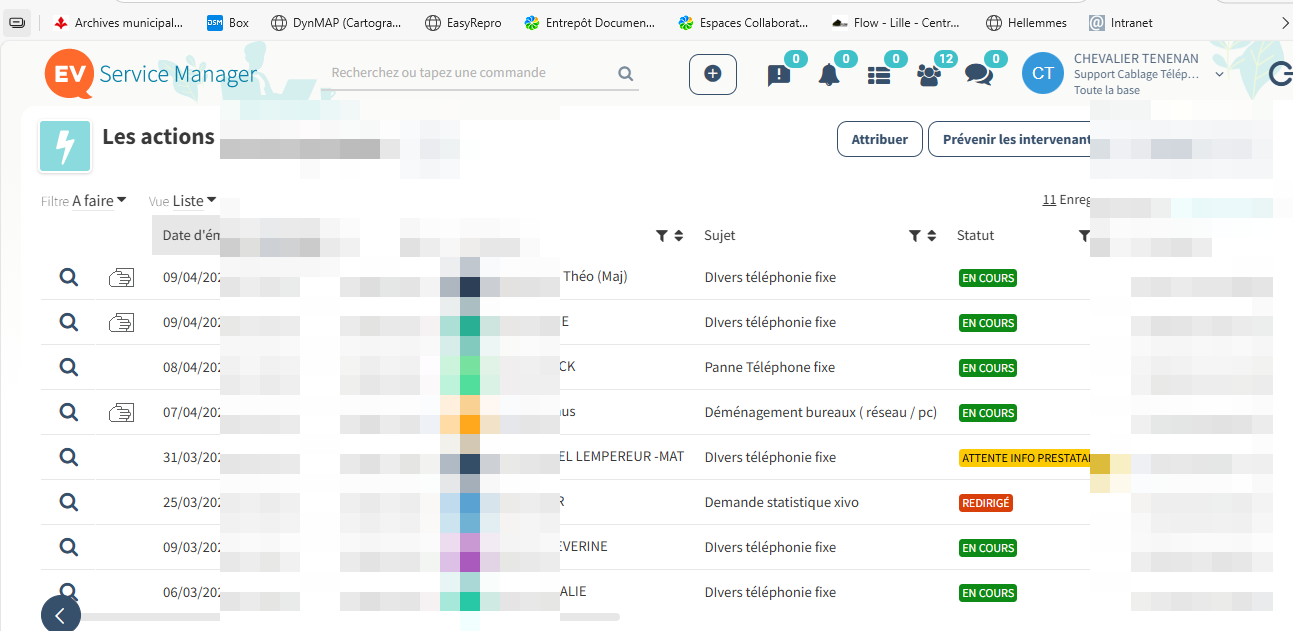Click the filter funnel right of Sujet
Image resolution: width=1293 pixels, height=631 pixels.
(914, 236)
